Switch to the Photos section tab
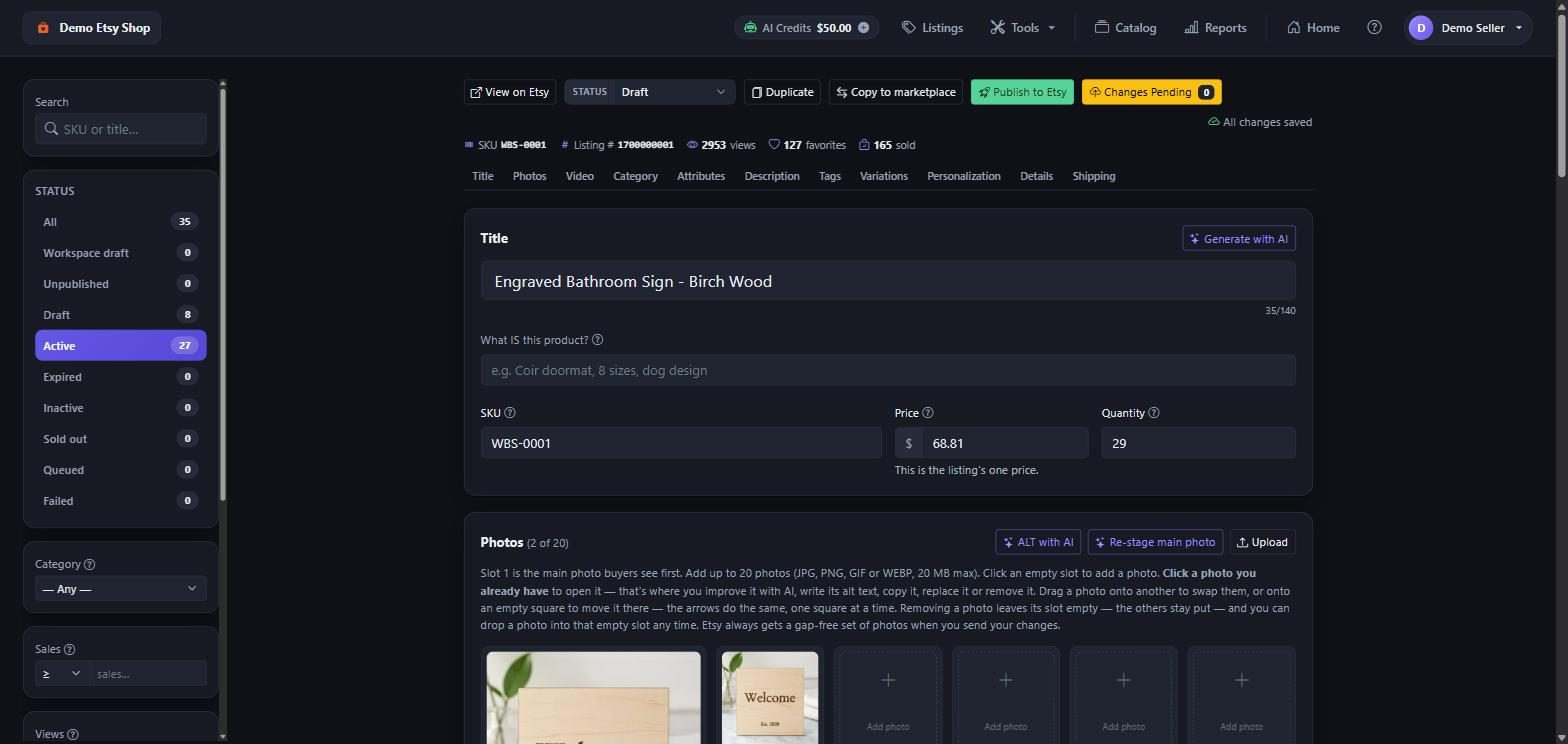 tap(529, 176)
